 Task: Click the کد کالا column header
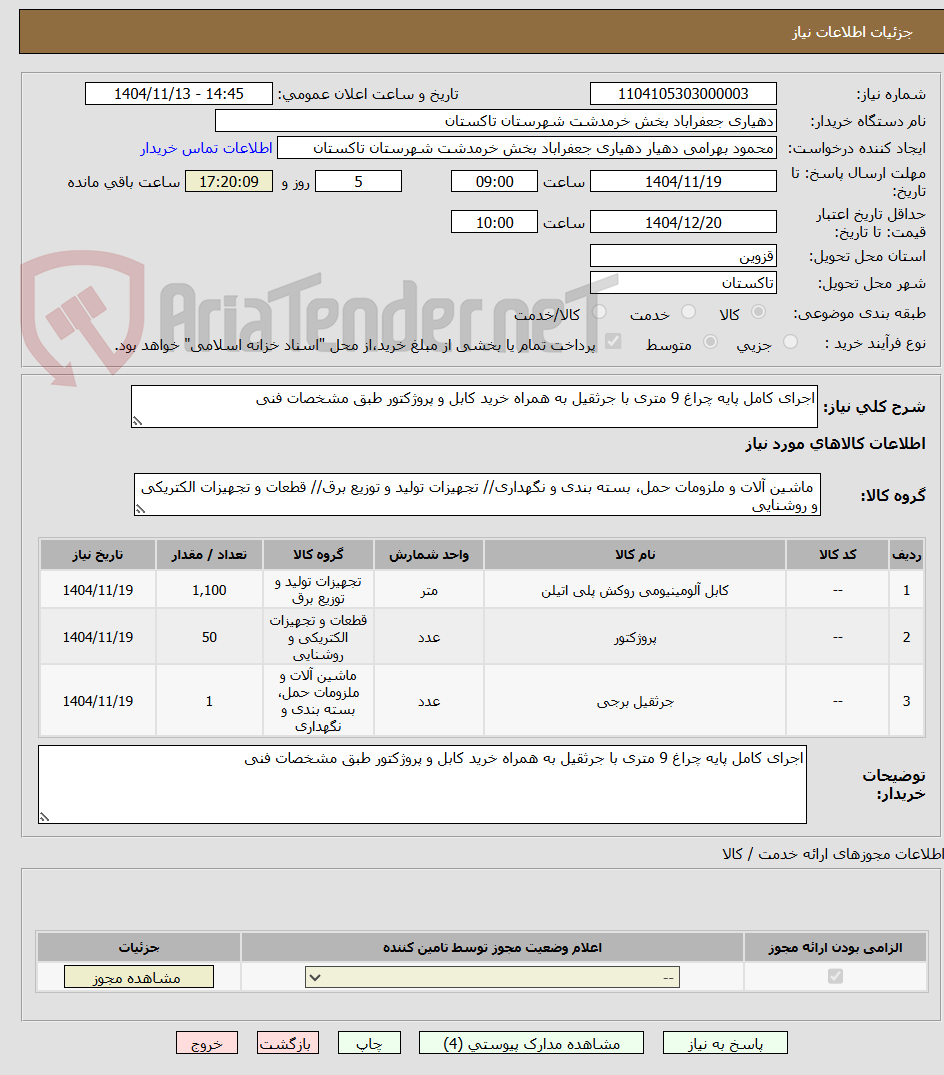click(x=837, y=555)
